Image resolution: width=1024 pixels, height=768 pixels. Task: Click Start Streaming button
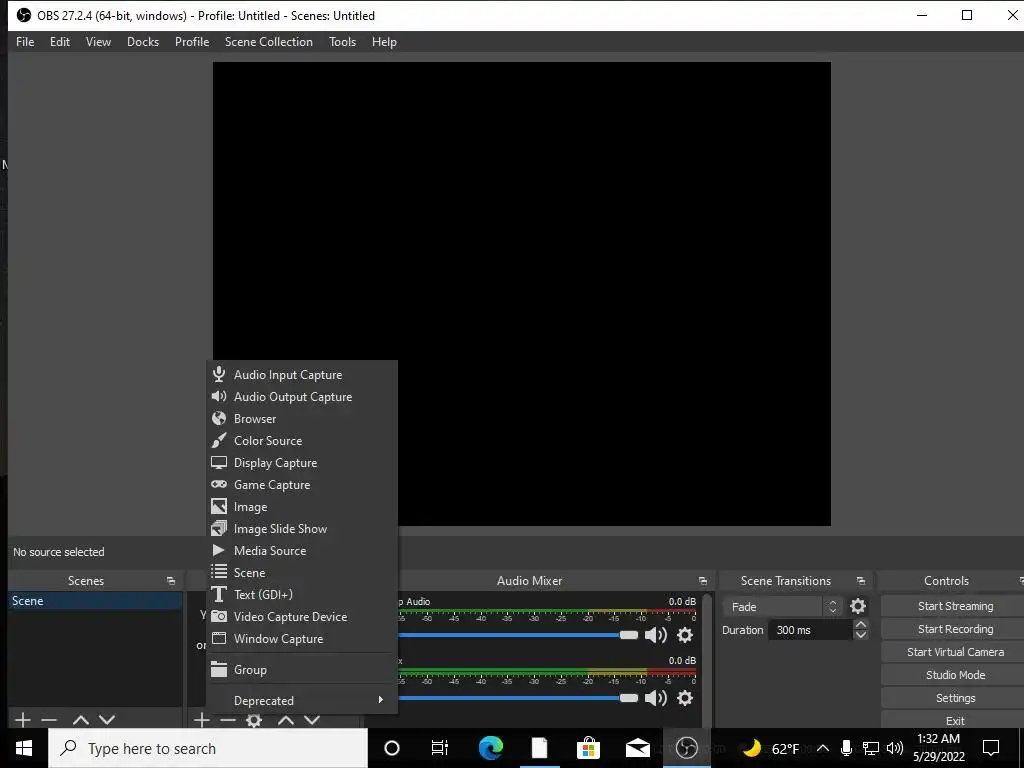[955, 606]
